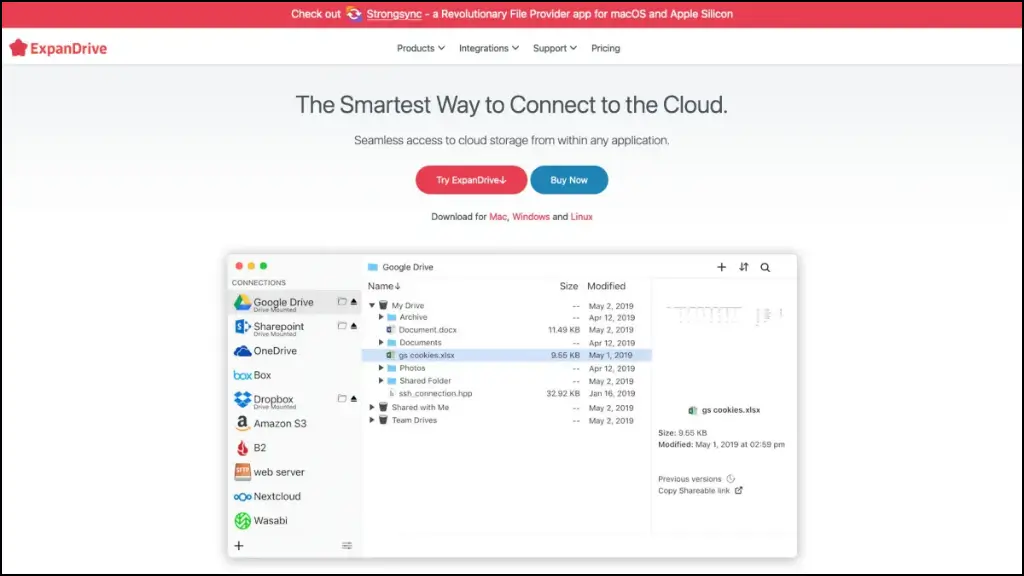Sort by the Name column header
Screen dimensions: 1024x576
384,286
